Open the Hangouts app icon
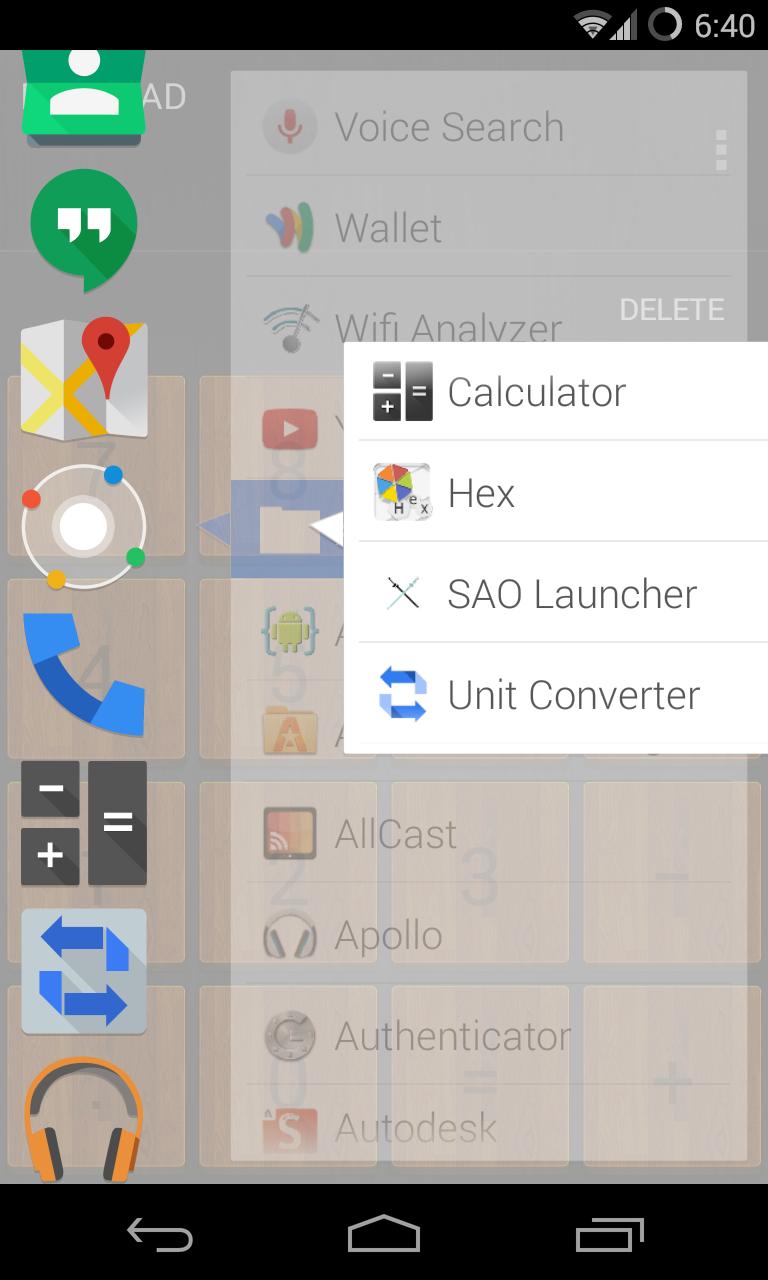 84,229
